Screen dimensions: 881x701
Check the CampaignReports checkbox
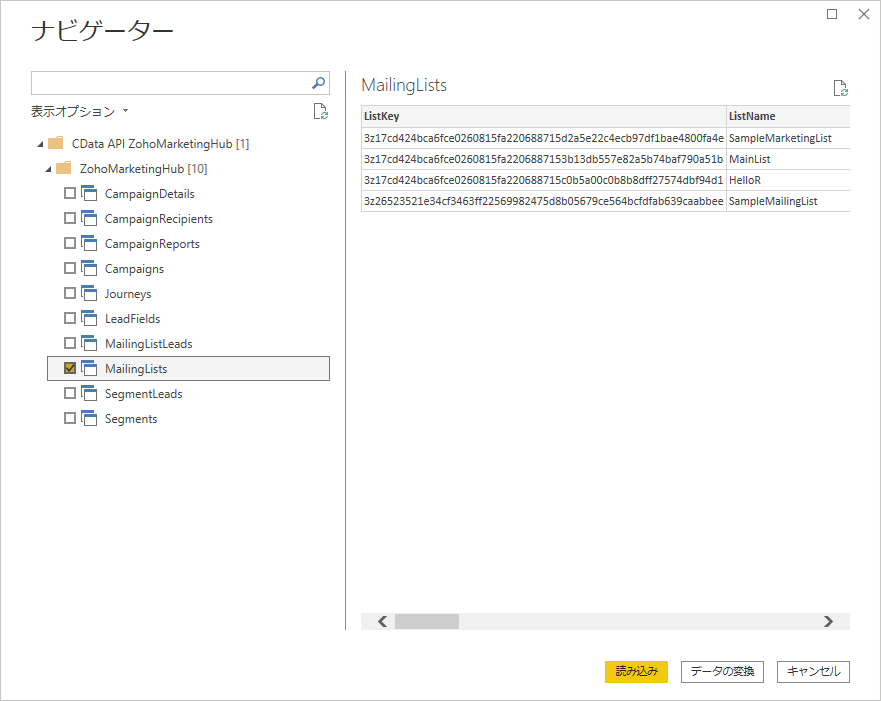click(x=70, y=243)
